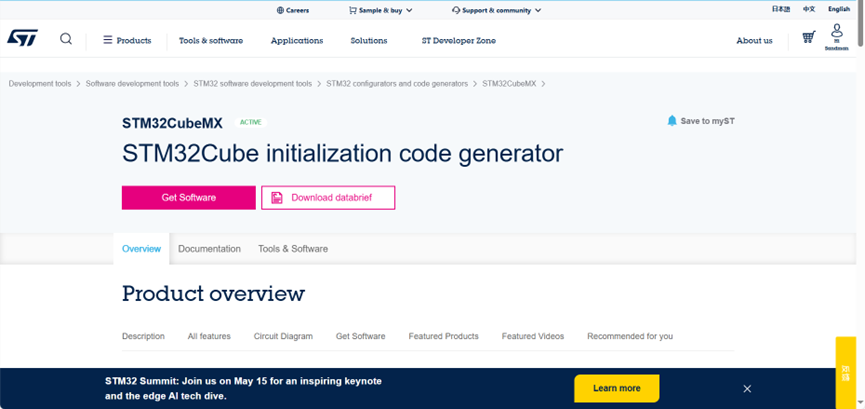
Task: Open the Products hamburger menu
Action: (127, 40)
